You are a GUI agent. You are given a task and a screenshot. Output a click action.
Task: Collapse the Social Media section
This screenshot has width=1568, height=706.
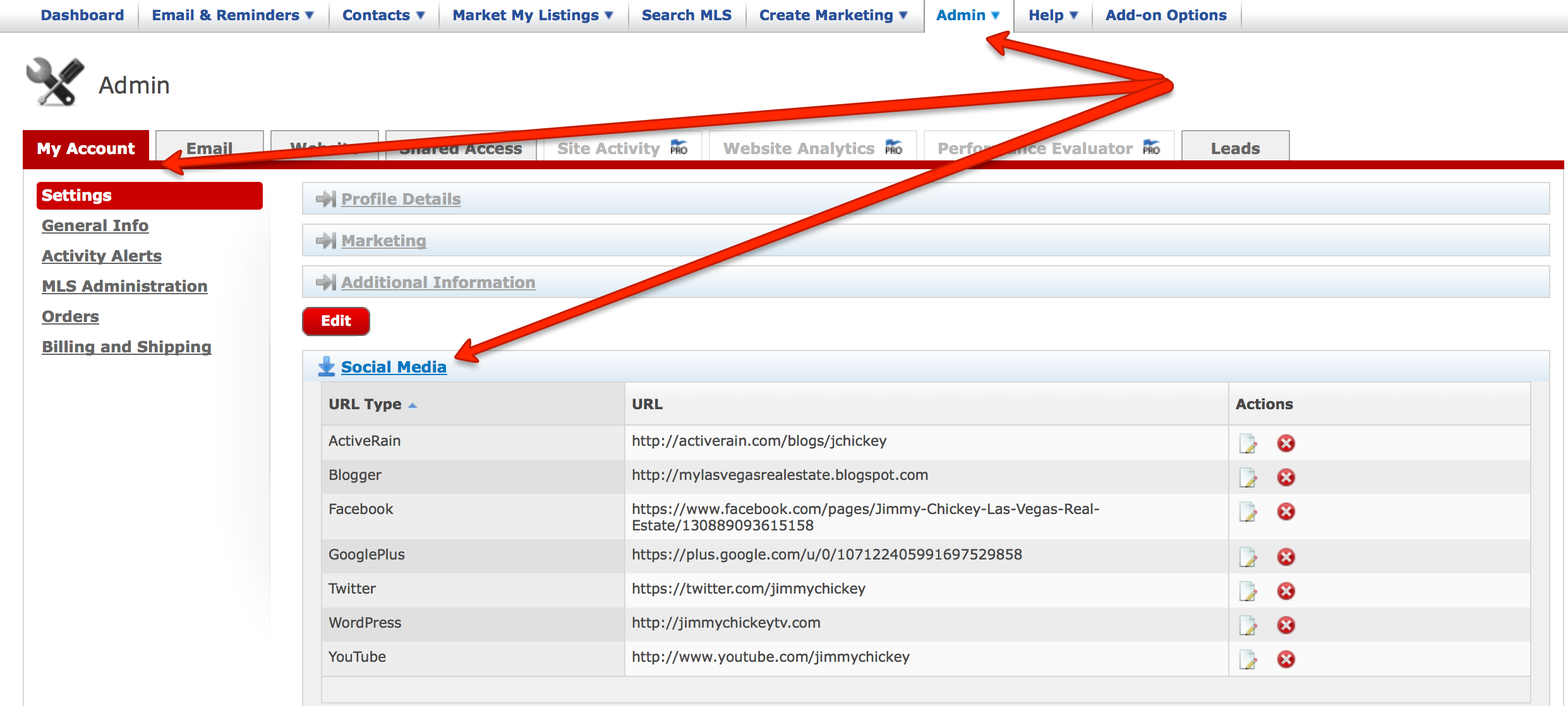click(393, 367)
